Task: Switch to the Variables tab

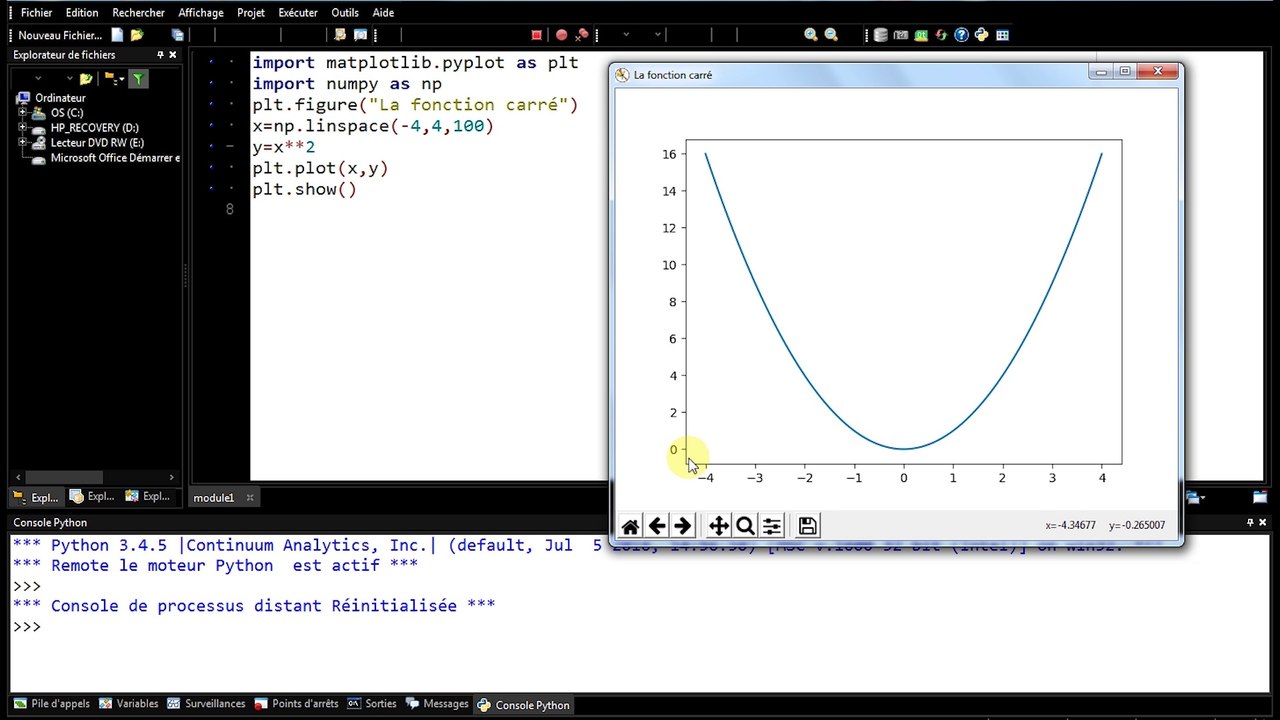Action: (x=128, y=704)
